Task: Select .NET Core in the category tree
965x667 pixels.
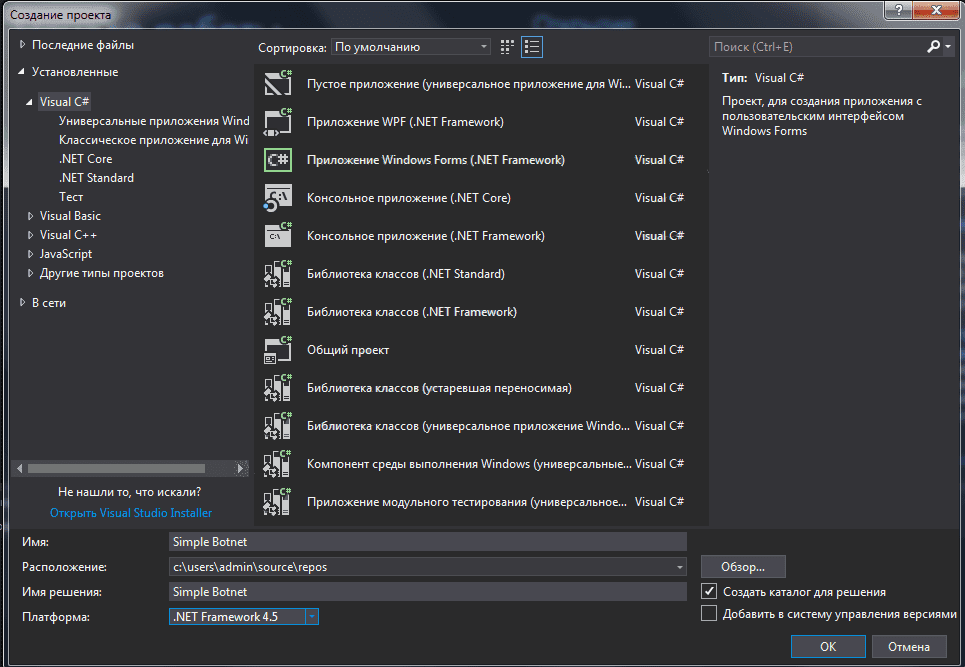Action: (x=85, y=159)
